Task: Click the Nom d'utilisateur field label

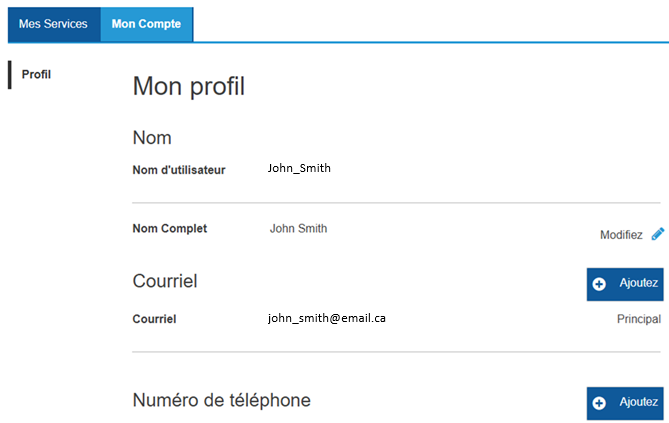Action: (179, 170)
